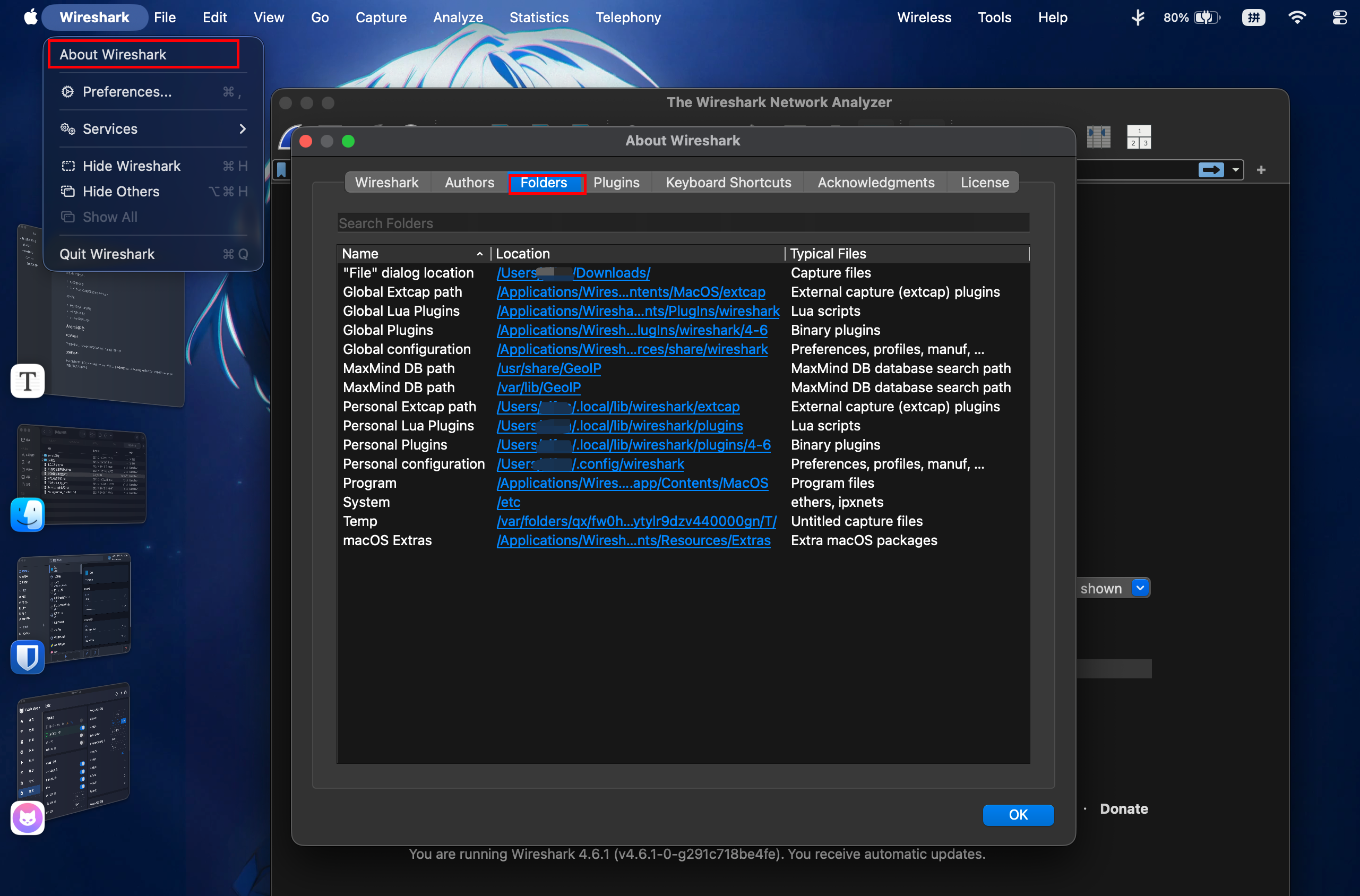Viewport: 1360px width, 896px height.
Task: Click OK to close About dialog
Action: tap(1018, 814)
